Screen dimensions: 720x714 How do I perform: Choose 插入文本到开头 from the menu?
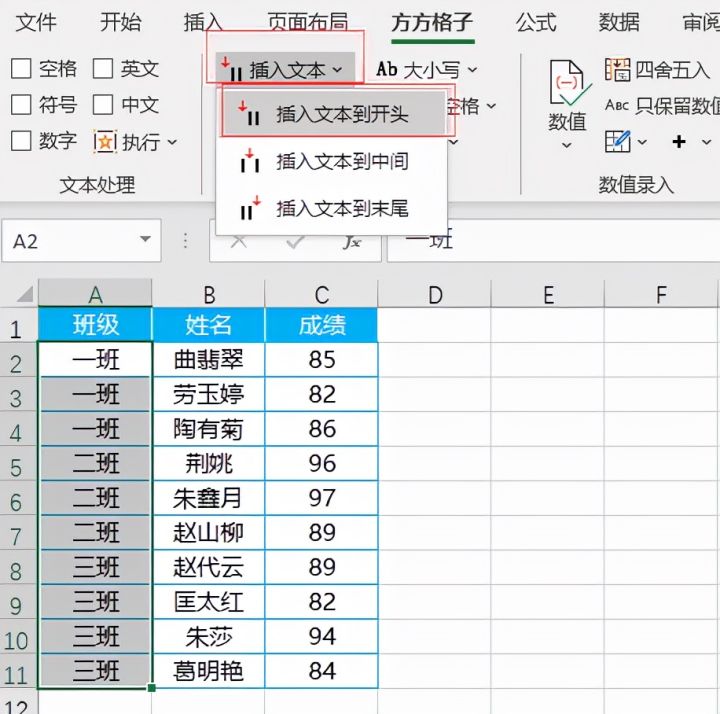[334, 113]
